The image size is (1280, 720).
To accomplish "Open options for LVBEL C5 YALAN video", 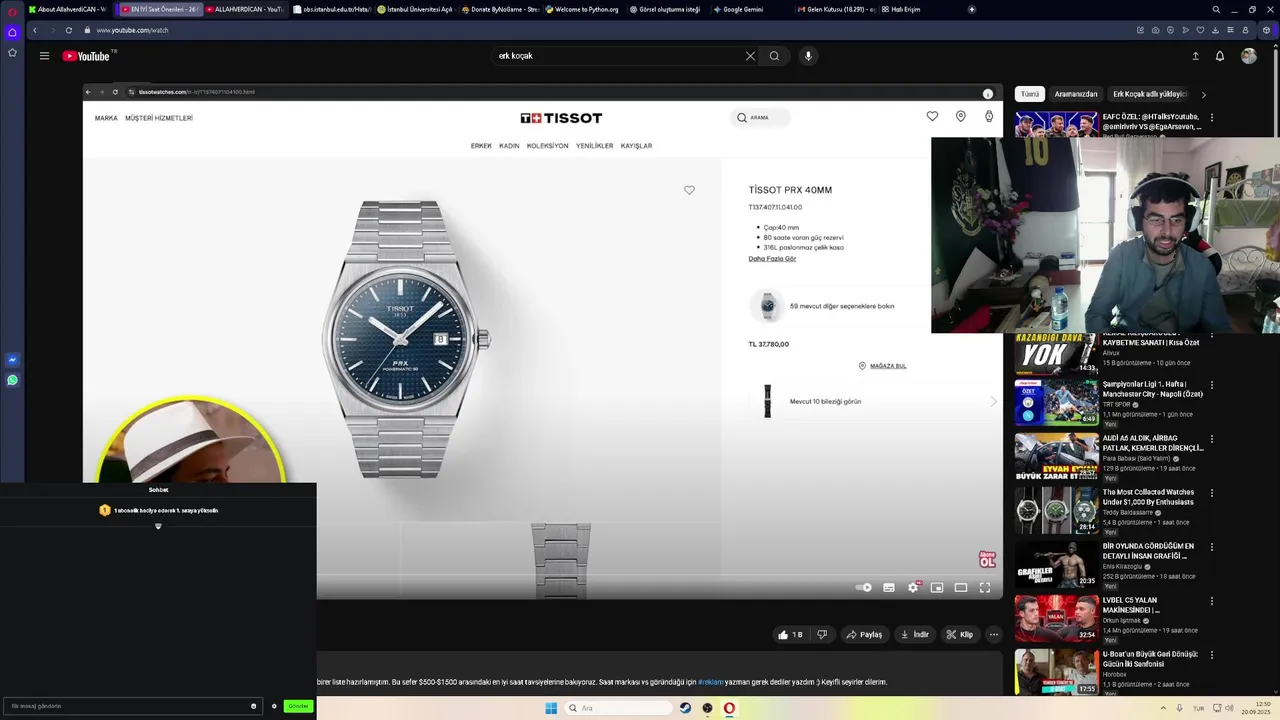I will pyautogui.click(x=1212, y=601).
